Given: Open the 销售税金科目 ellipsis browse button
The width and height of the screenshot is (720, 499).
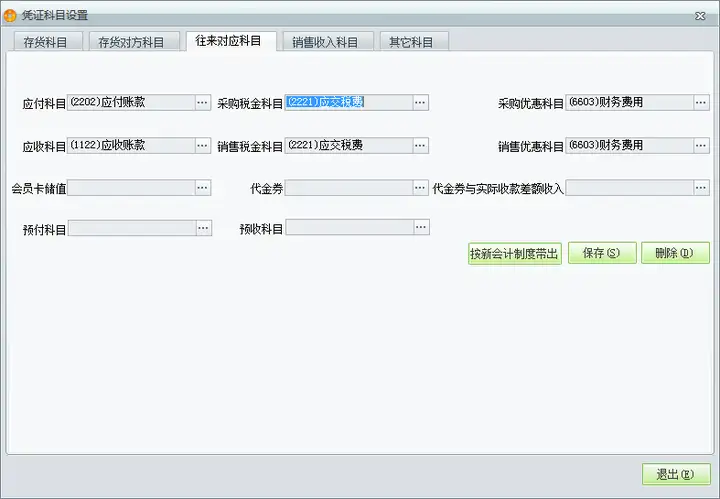Looking at the screenshot, I should [x=420, y=146].
